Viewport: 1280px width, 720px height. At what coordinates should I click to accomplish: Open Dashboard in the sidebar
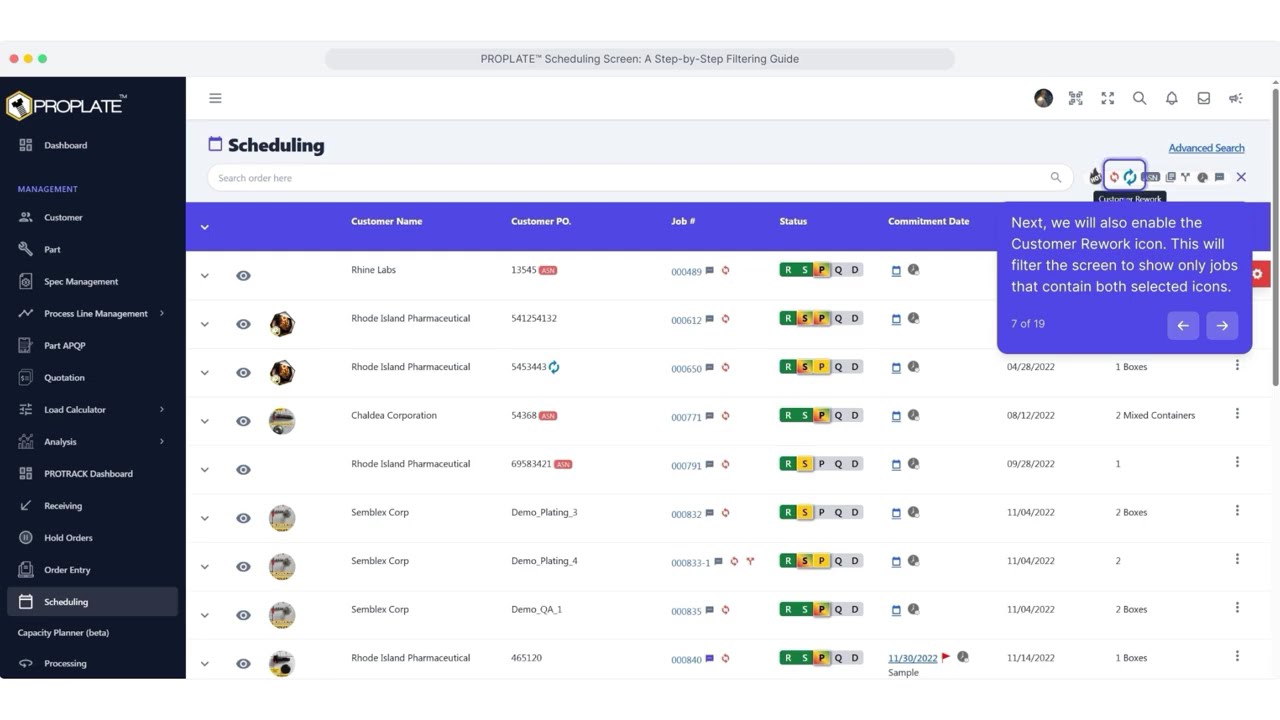[x=65, y=145]
